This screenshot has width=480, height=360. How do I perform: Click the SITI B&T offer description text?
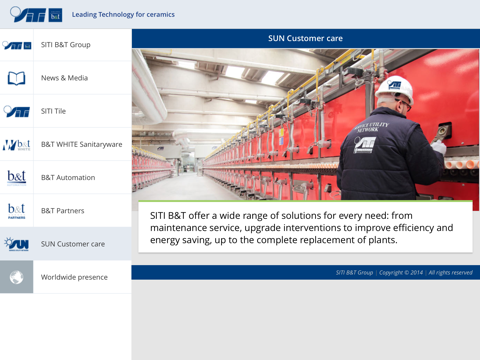point(301,228)
